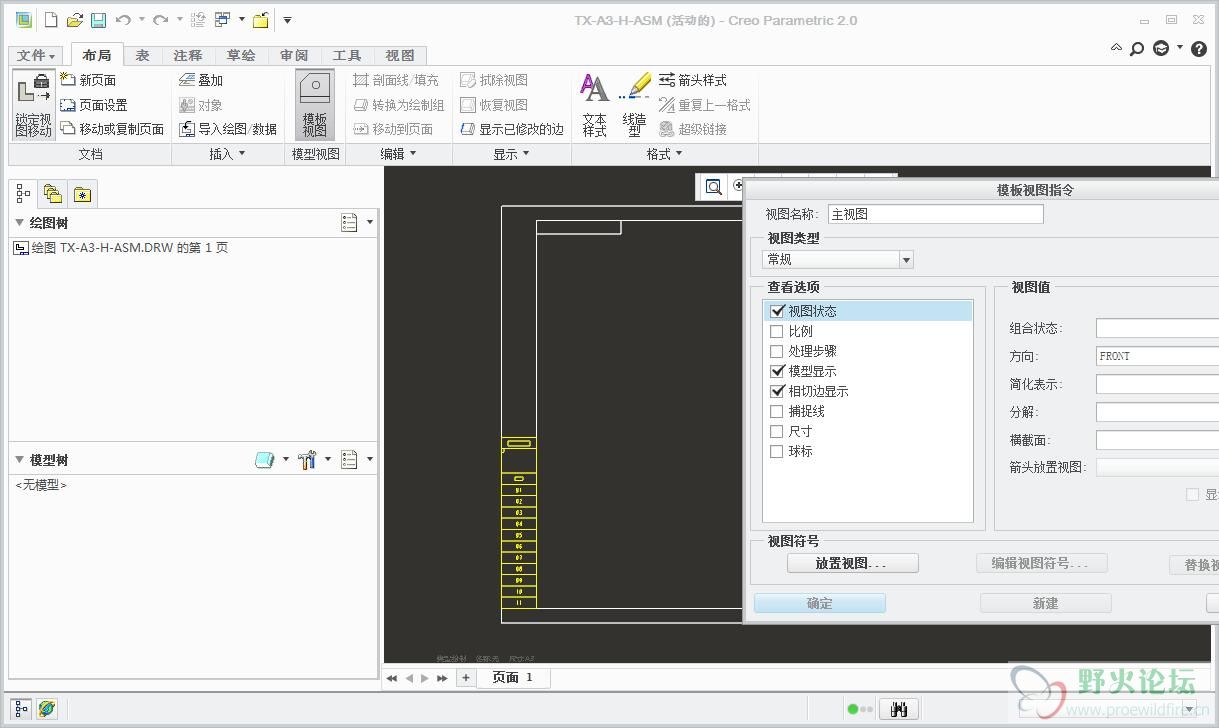Check the 尺寸 checkbox

(x=777, y=431)
